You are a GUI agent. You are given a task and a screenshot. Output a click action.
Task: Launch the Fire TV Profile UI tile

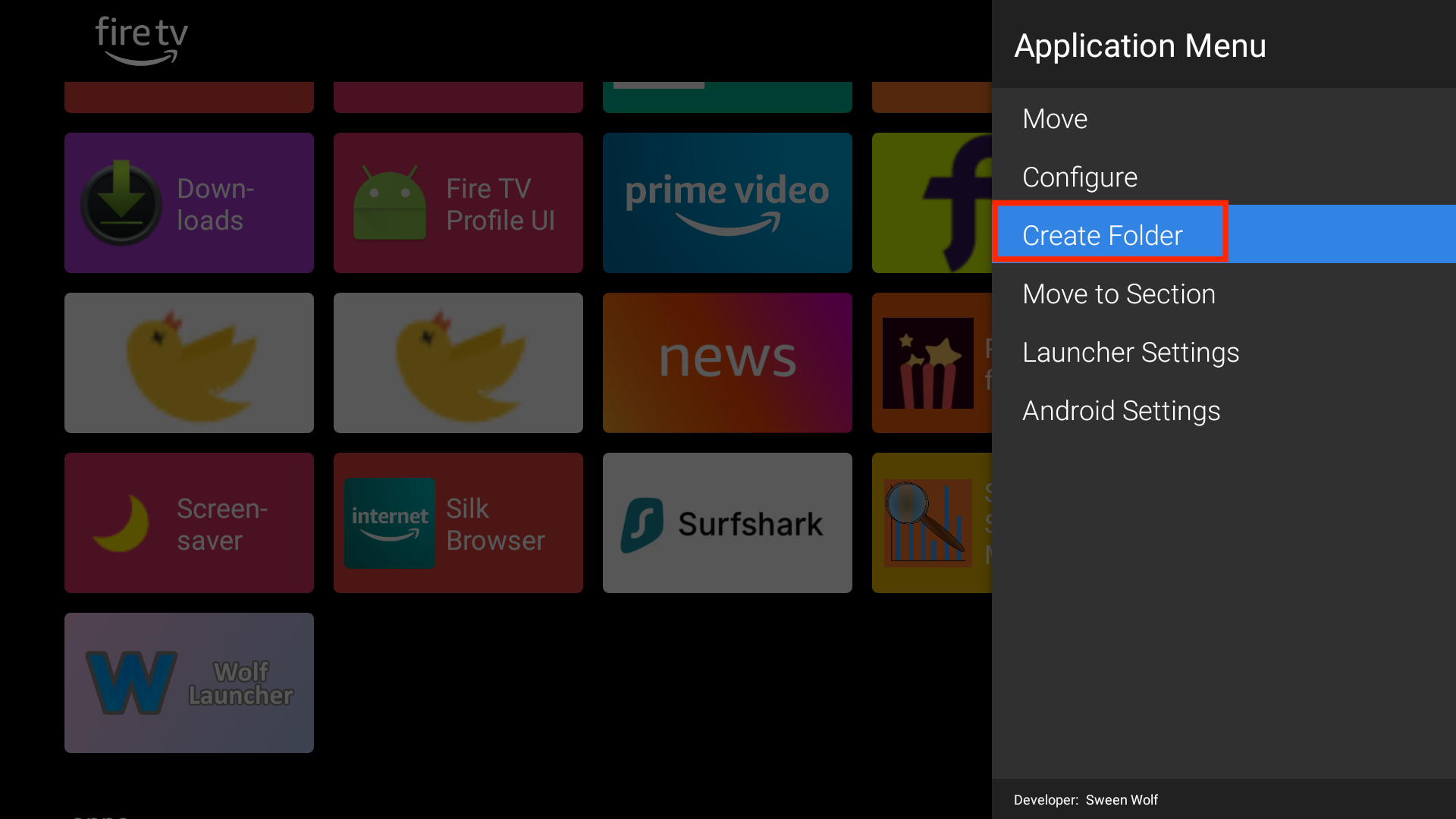tap(458, 202)
